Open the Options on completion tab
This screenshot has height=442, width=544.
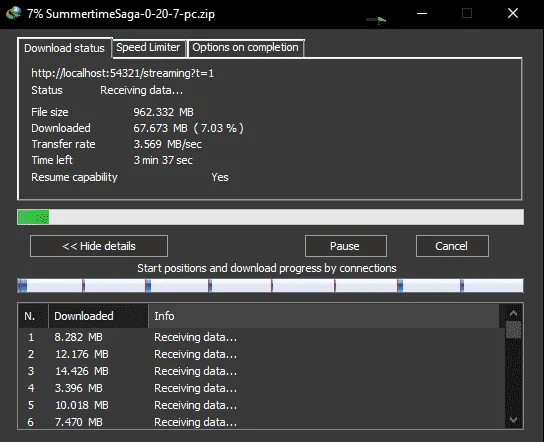(x=246, y=47)
